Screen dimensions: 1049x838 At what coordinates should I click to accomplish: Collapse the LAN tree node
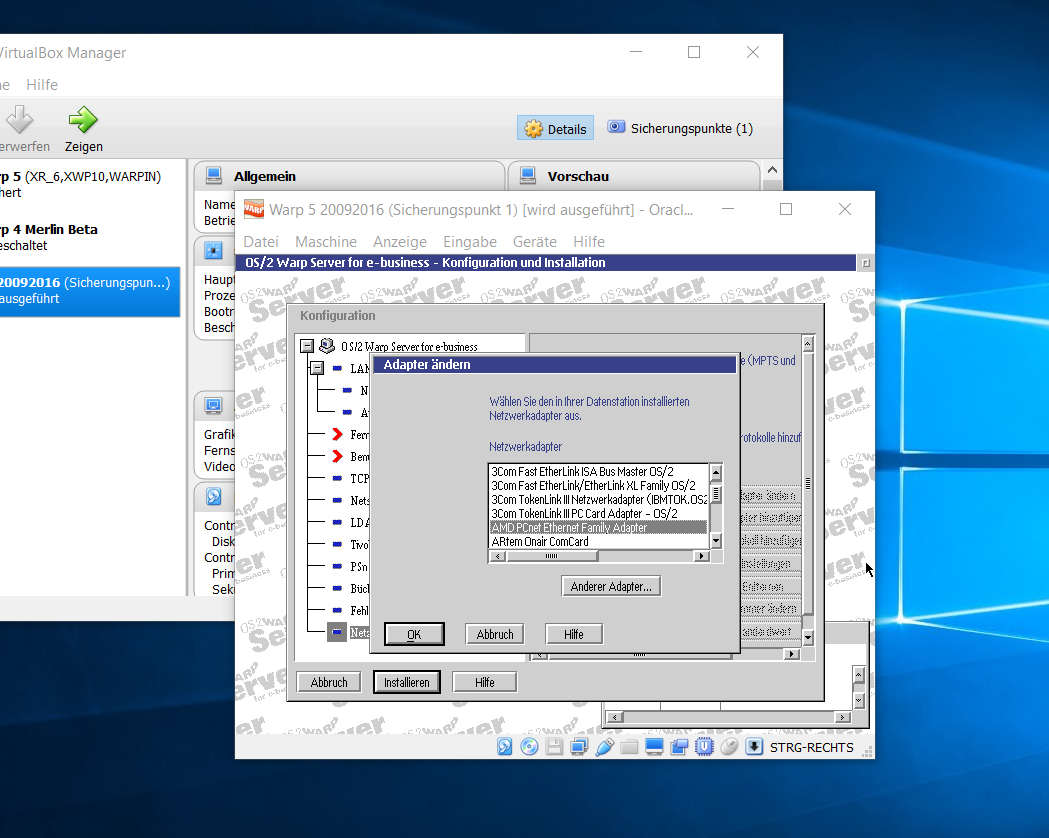pos(317,368)
